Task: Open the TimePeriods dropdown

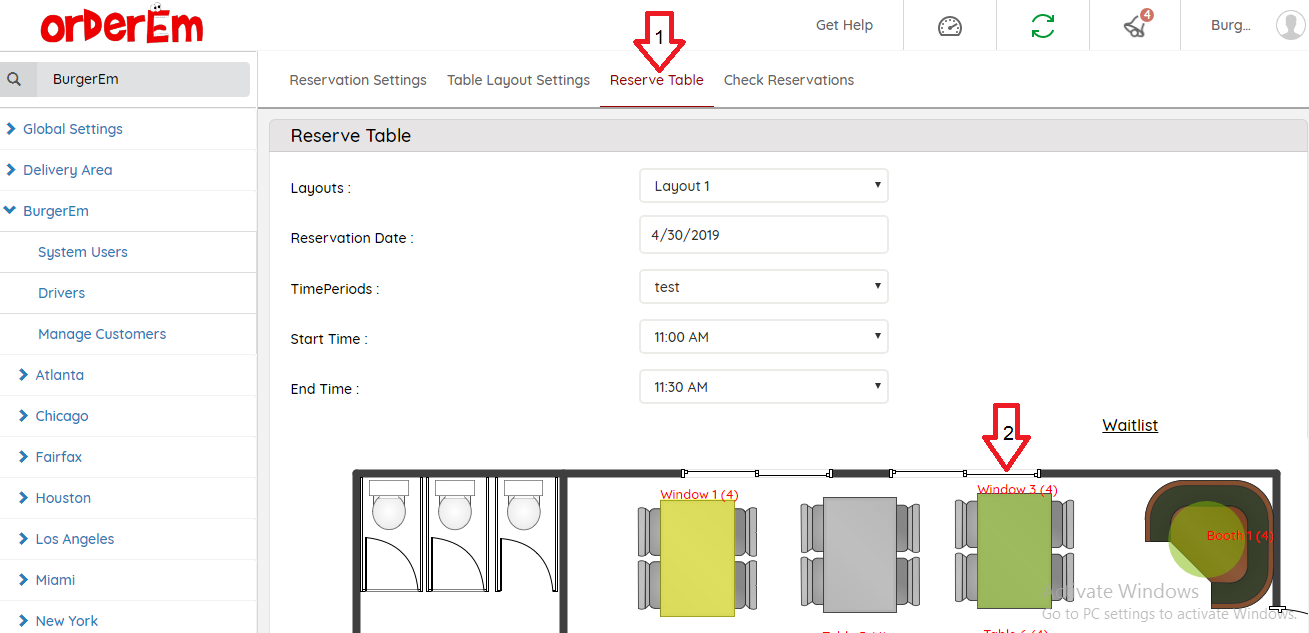Action: click(763, 287)
